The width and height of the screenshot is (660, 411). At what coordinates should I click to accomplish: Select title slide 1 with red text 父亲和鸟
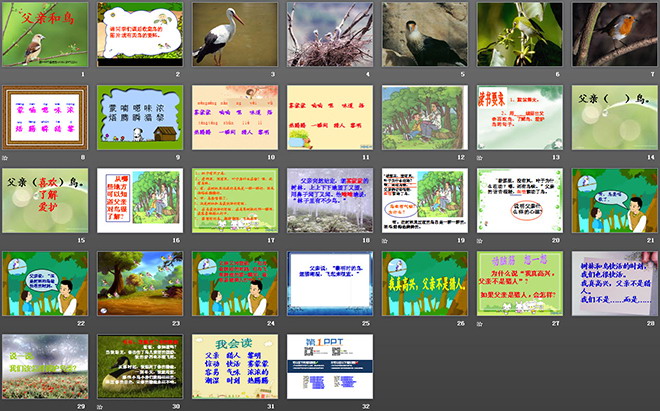[44, 34]
